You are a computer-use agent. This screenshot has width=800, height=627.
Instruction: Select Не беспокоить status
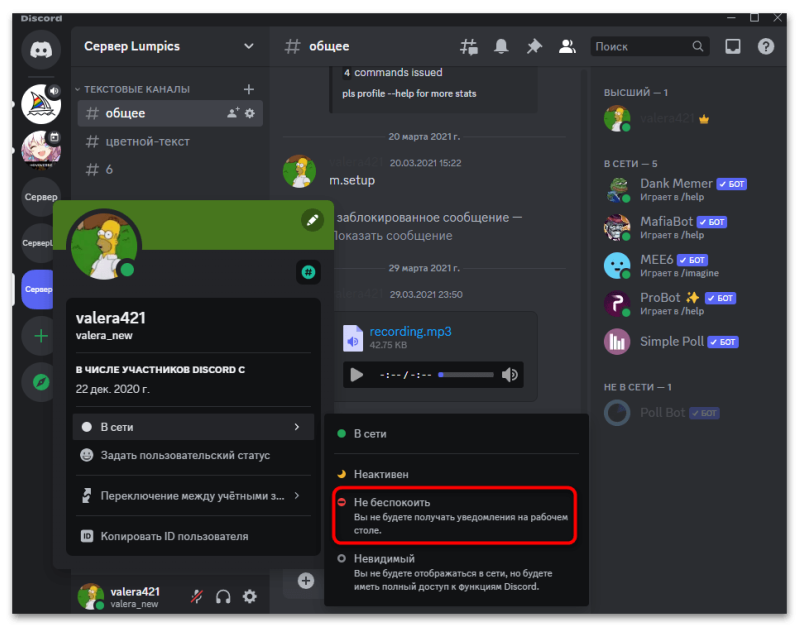[455, 516]
